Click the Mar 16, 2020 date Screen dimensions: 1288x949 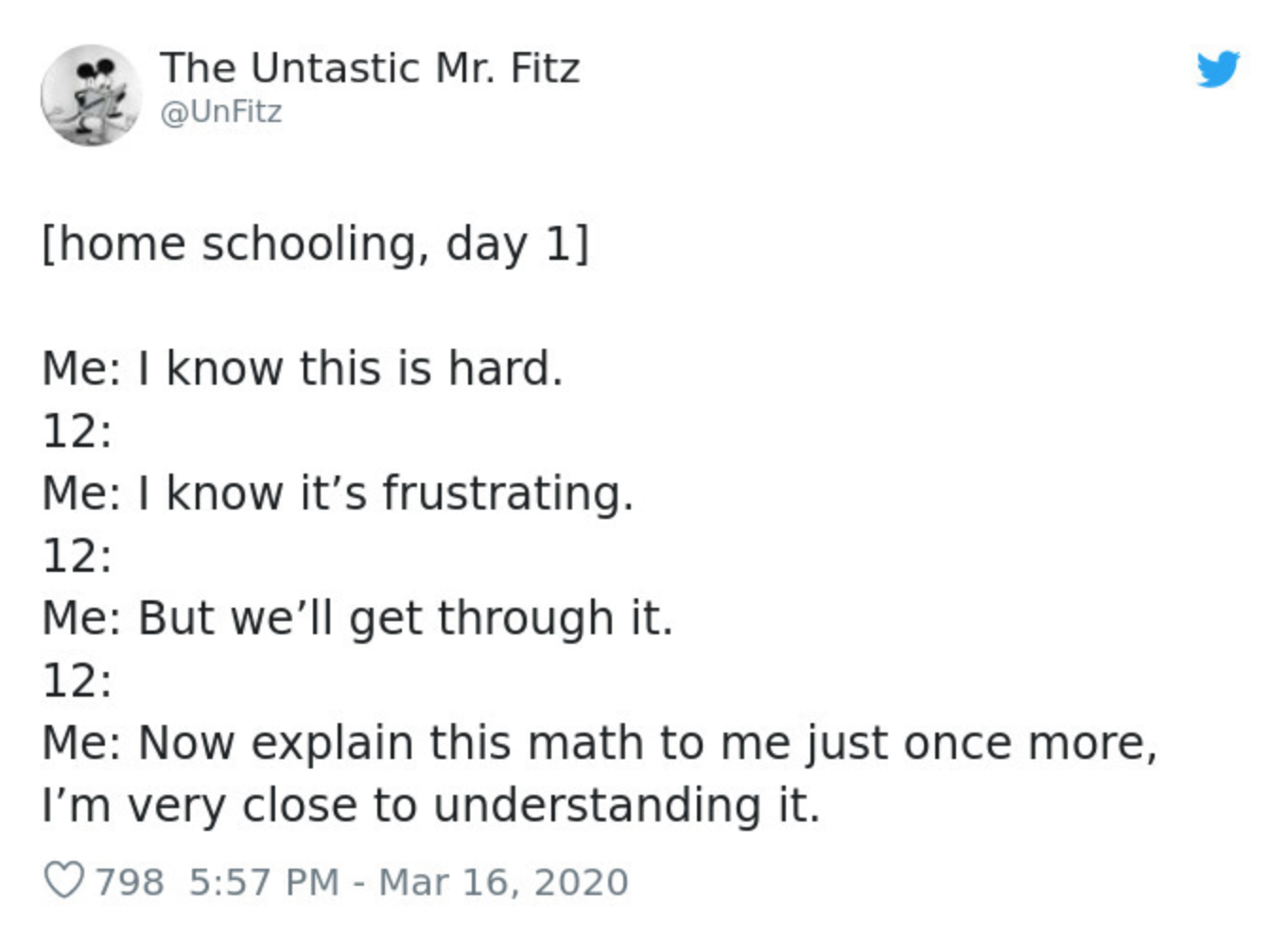[503, 882]
